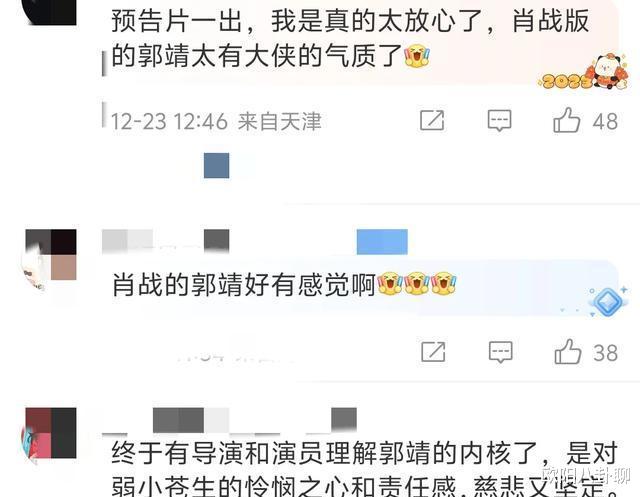Viewport: 640px width, 497px height.
Task: Tap the blue diamond member badge
Action: (608, 302)
